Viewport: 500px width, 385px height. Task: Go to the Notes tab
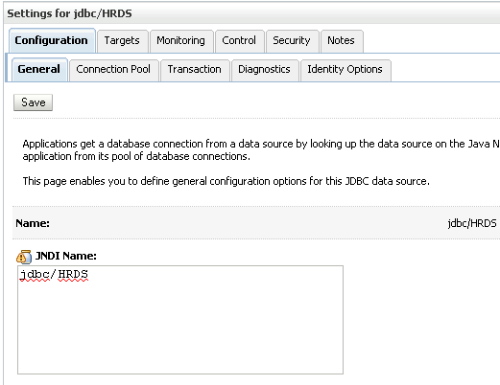(x=341, y=41)
